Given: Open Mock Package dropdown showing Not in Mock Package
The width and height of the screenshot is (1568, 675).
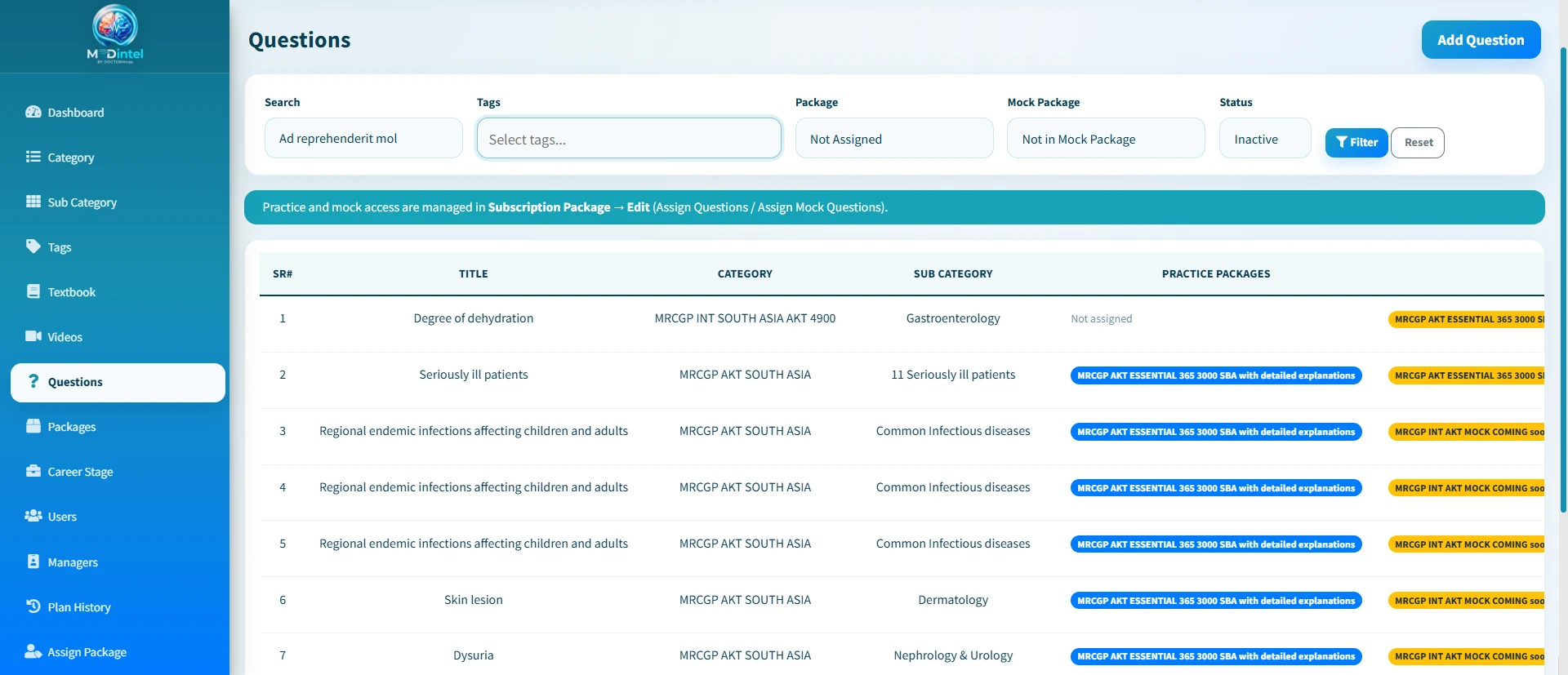Looking at the screenshot, I should coord(1106,139).
